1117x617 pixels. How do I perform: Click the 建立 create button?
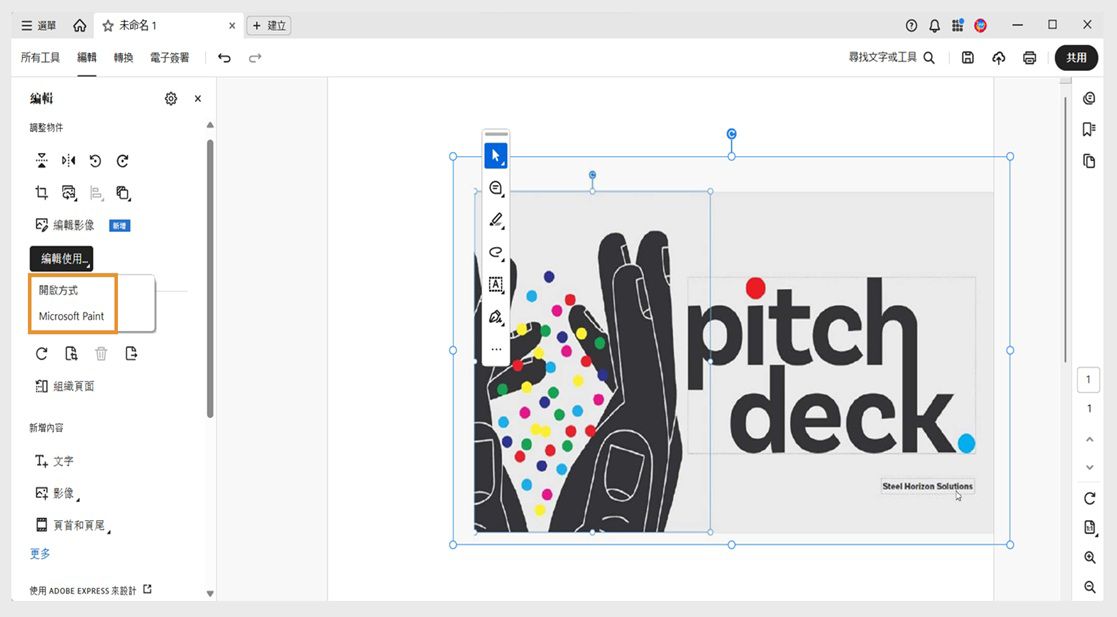[269, 26]
